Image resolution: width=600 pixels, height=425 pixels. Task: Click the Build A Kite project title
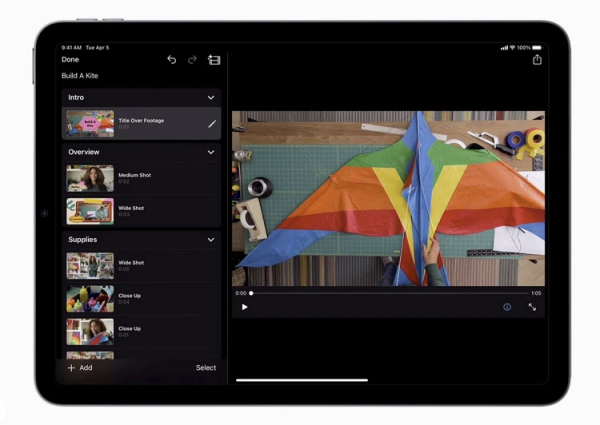[x=80, y=76]
